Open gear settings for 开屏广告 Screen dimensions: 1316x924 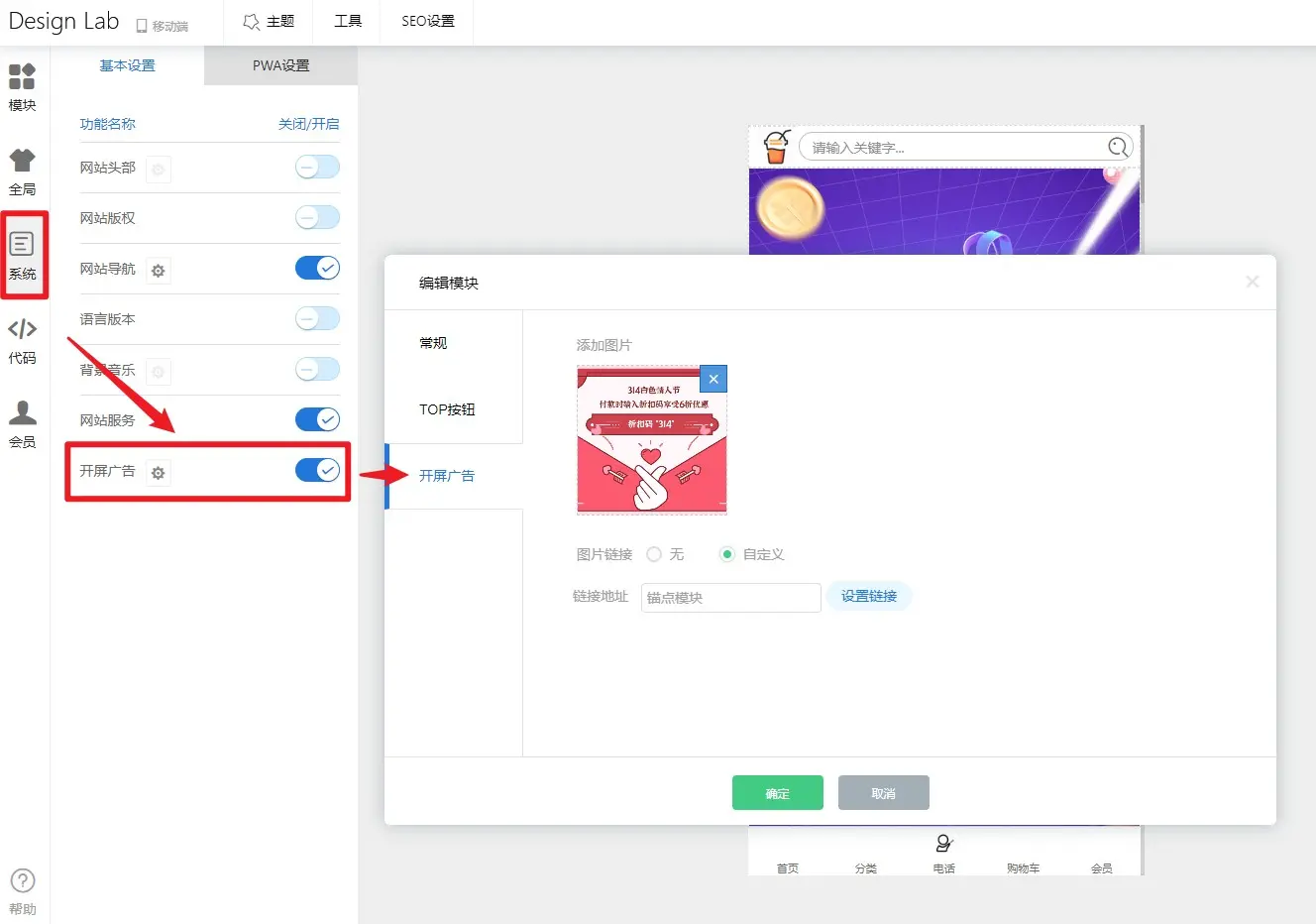(158, 473)
